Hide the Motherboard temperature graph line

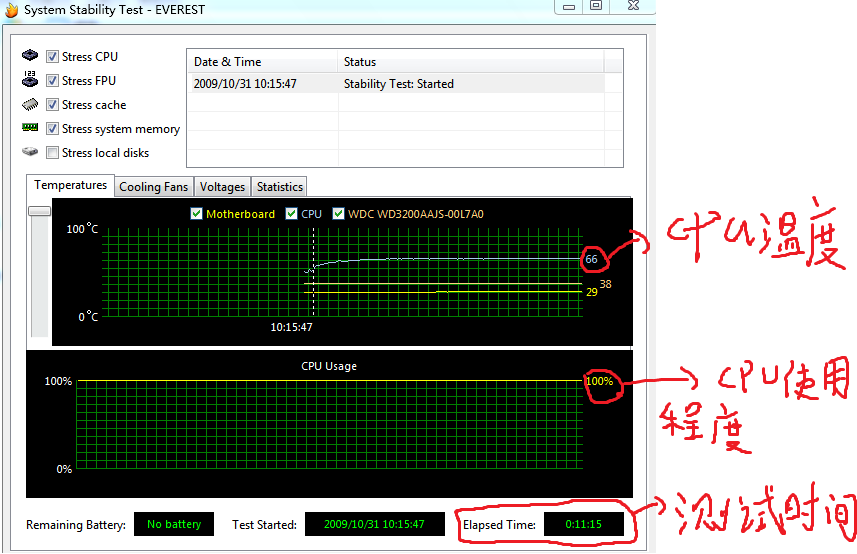(197, 214)
